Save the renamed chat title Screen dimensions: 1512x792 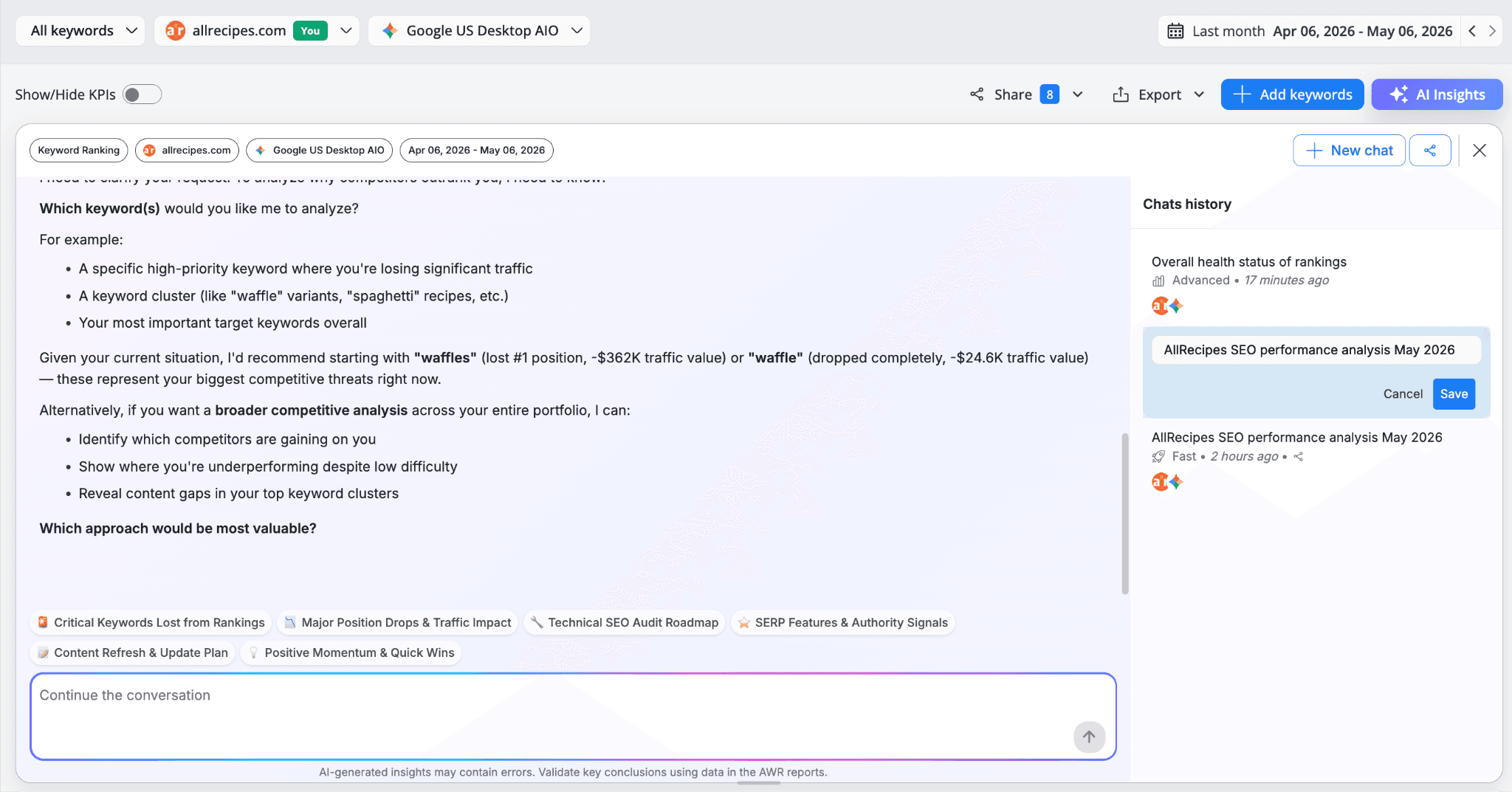point(1454,394)
